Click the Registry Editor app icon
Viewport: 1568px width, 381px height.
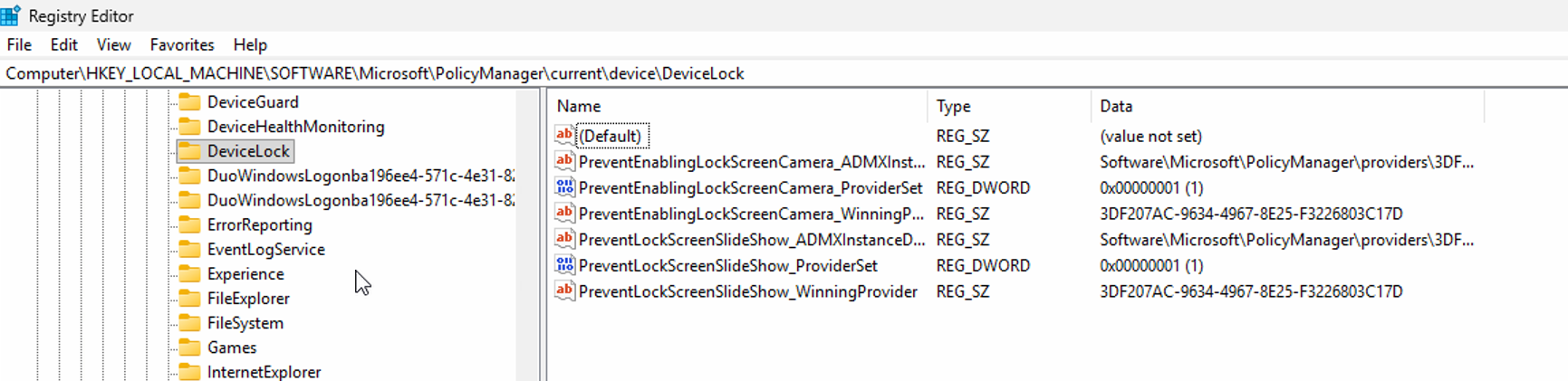[11, 15]
